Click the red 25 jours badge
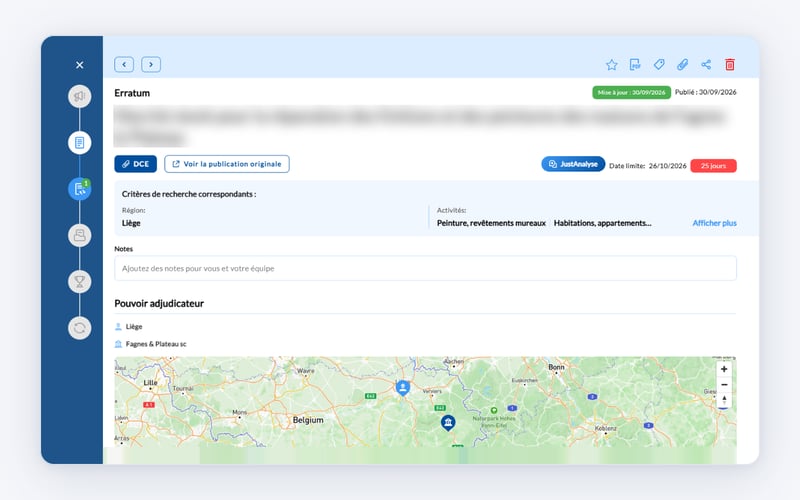 click(x=713, y=166)
